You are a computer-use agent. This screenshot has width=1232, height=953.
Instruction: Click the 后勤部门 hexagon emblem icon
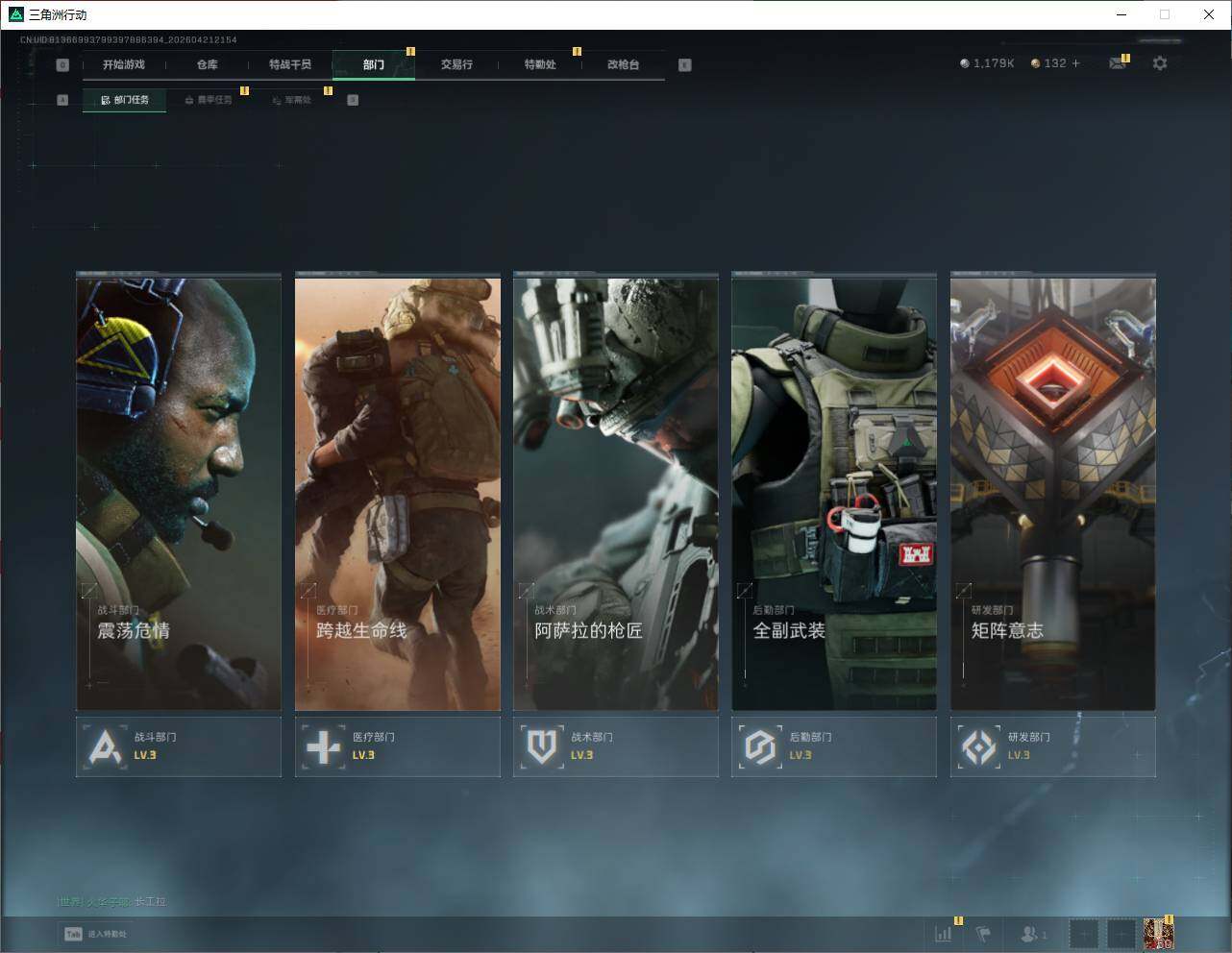point(760,746)
